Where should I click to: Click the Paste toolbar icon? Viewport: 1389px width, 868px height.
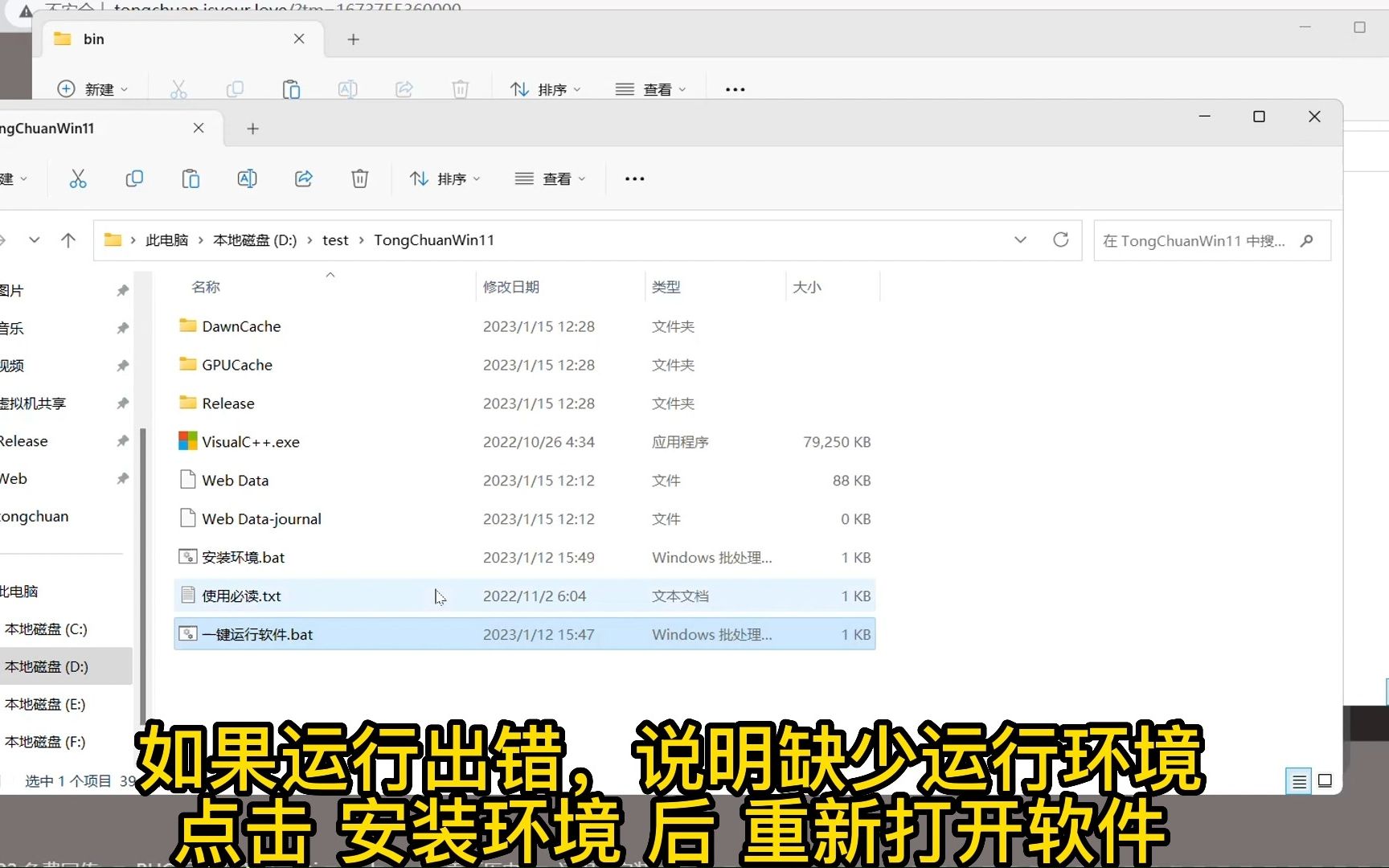(x=191, y=178)
